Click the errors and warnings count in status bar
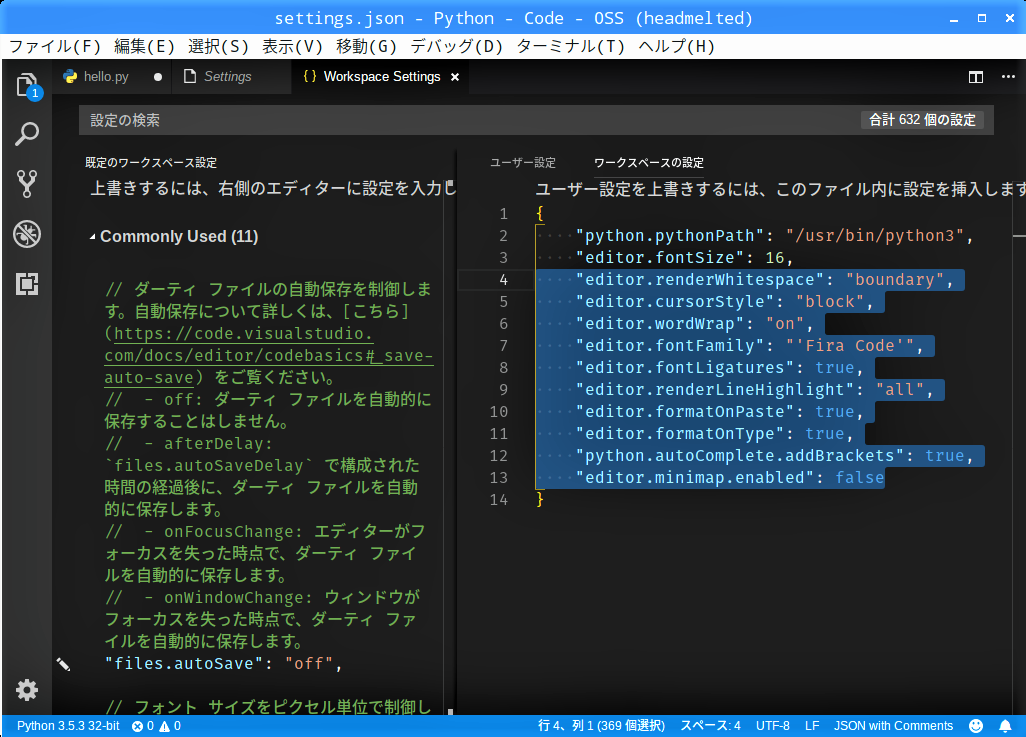Image resolution: width=1026 pixels, height=737 pixels. pyautogui.click(x=156, y=726)
